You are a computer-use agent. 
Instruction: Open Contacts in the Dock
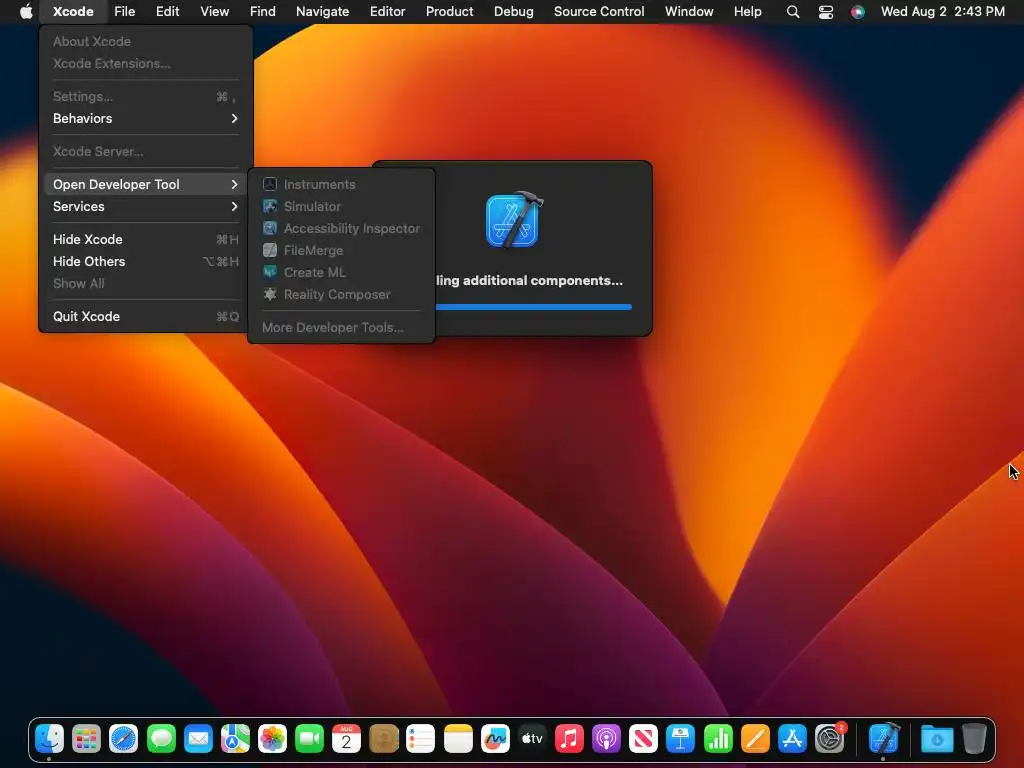point(384,739)
